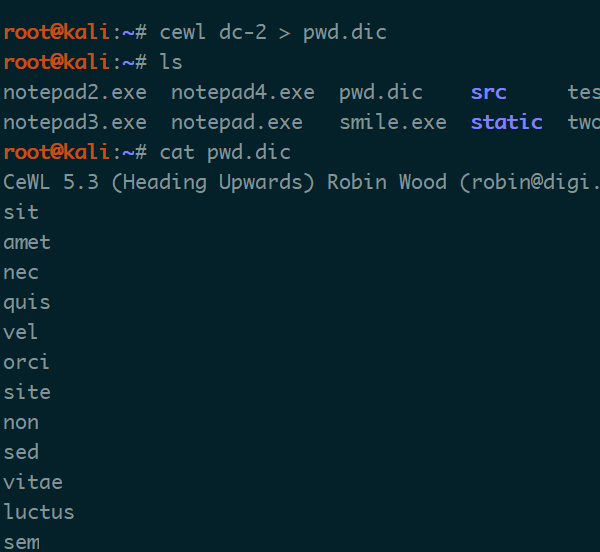Click the word site in output
The image size is (600, 552).
(x=27, y=392)
